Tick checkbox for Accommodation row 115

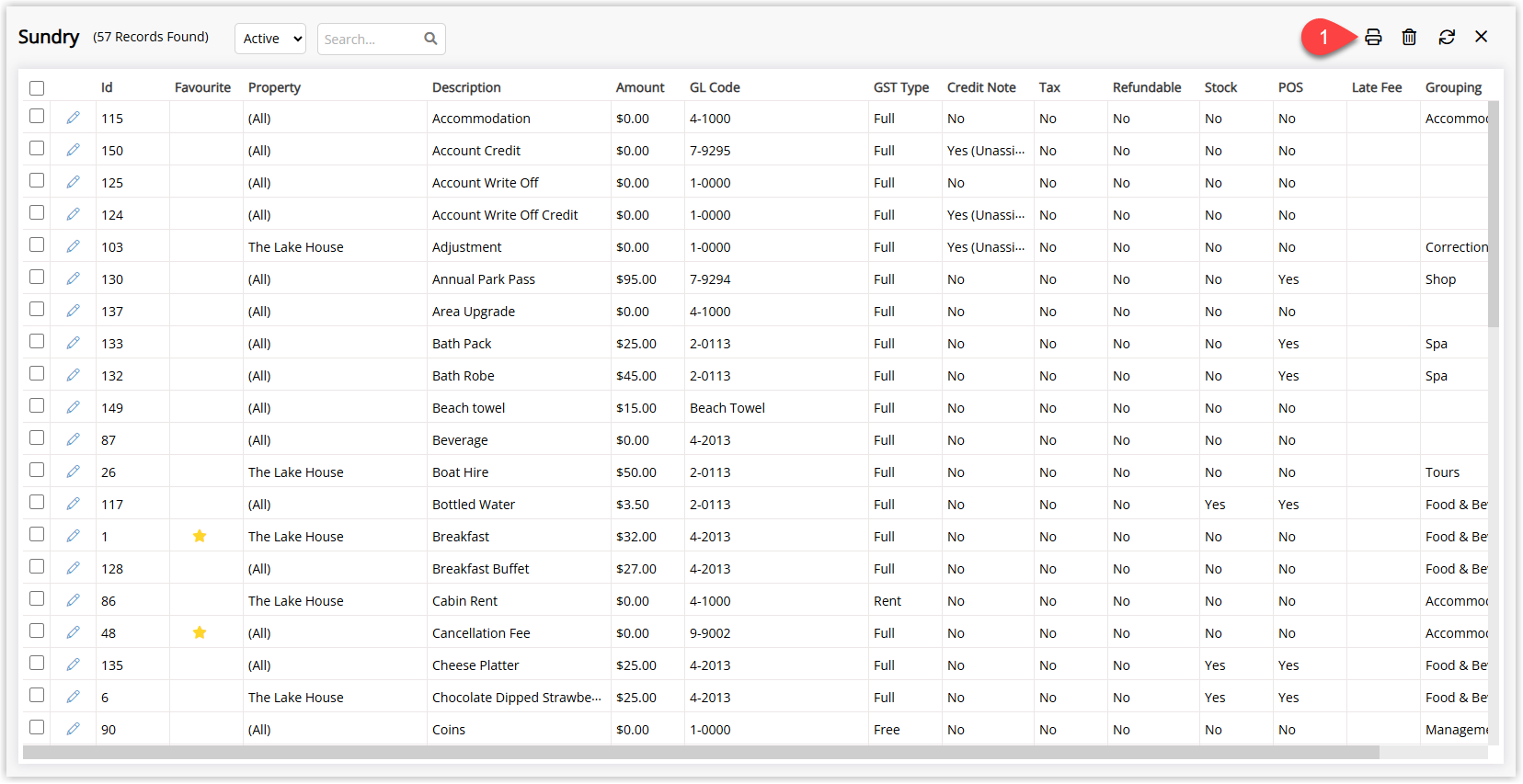(37, 116)
